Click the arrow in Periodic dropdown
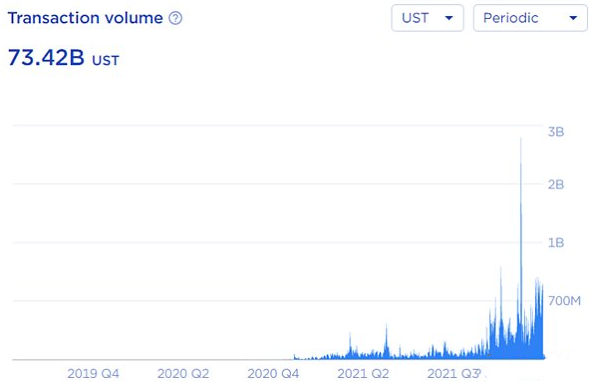The width and height of the screenshot is (591, 384). click(x=573, y=18)
